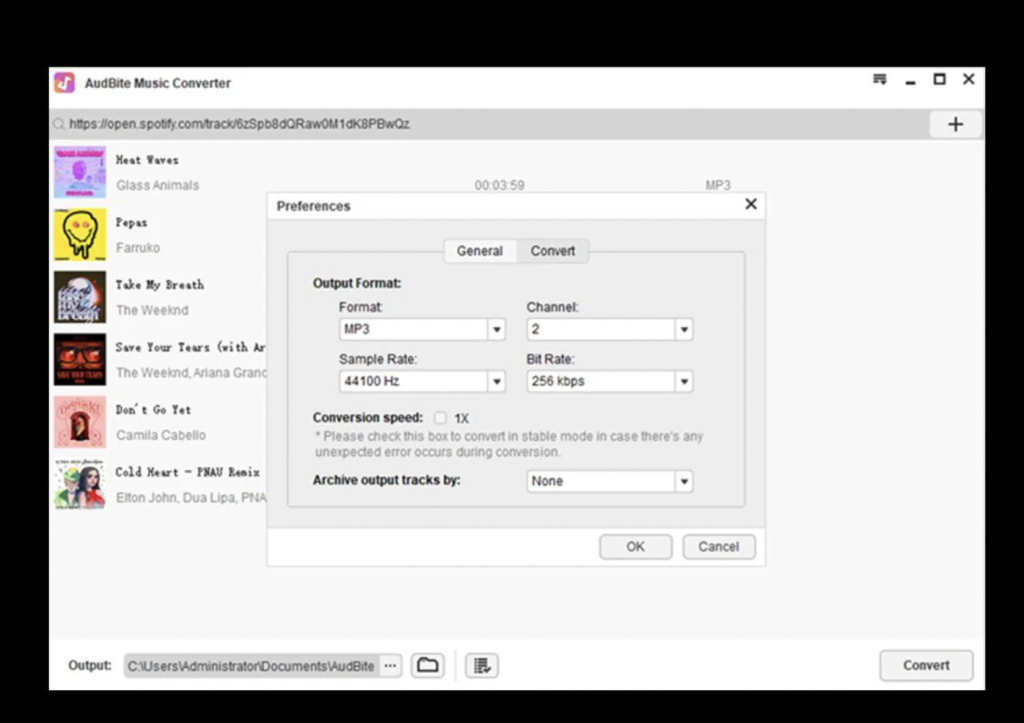Click the search icon in URL bar
The image size is (1024, 723).
pyautogui.click(x=60, y=125)
